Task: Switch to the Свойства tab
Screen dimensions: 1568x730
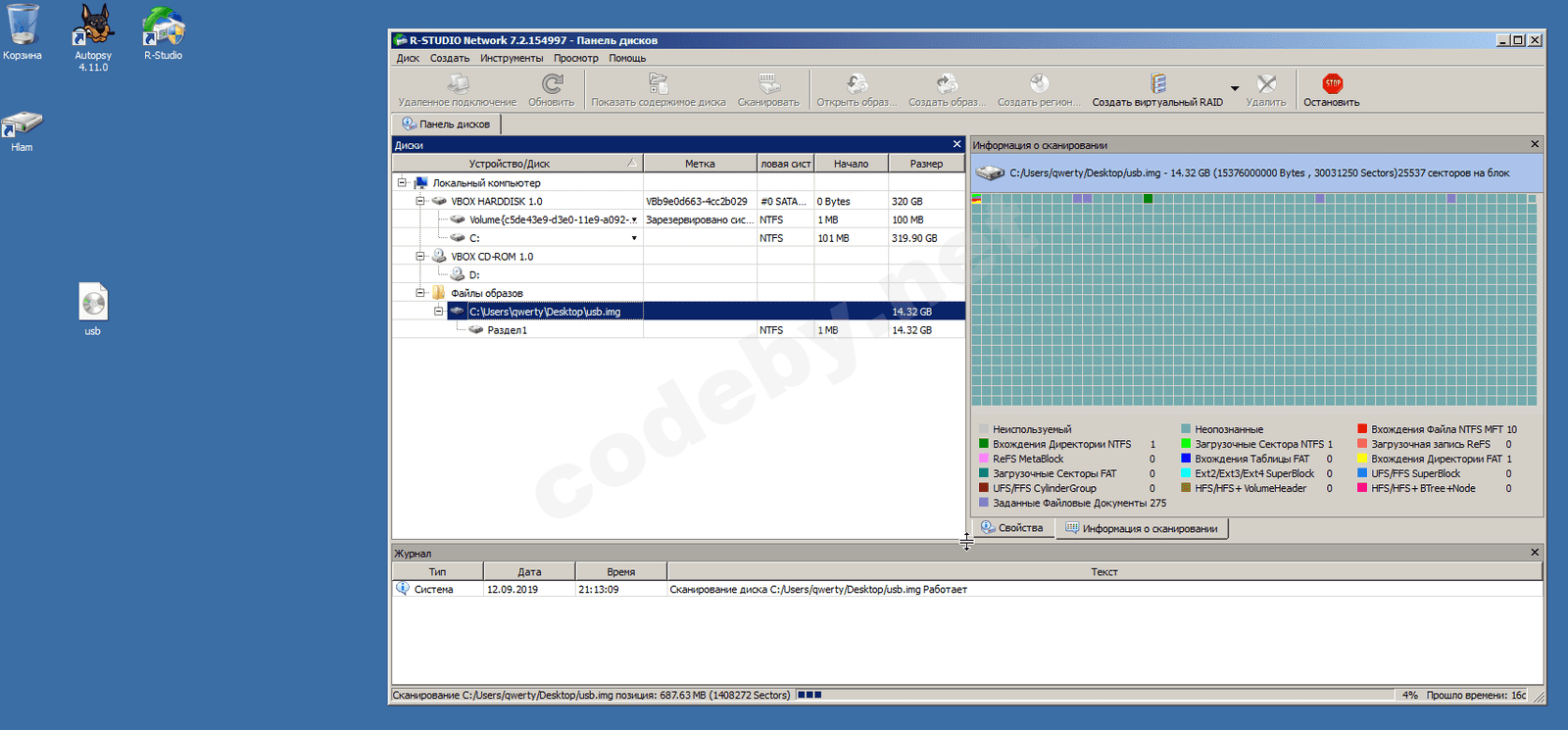Action: coord(1012,528)
